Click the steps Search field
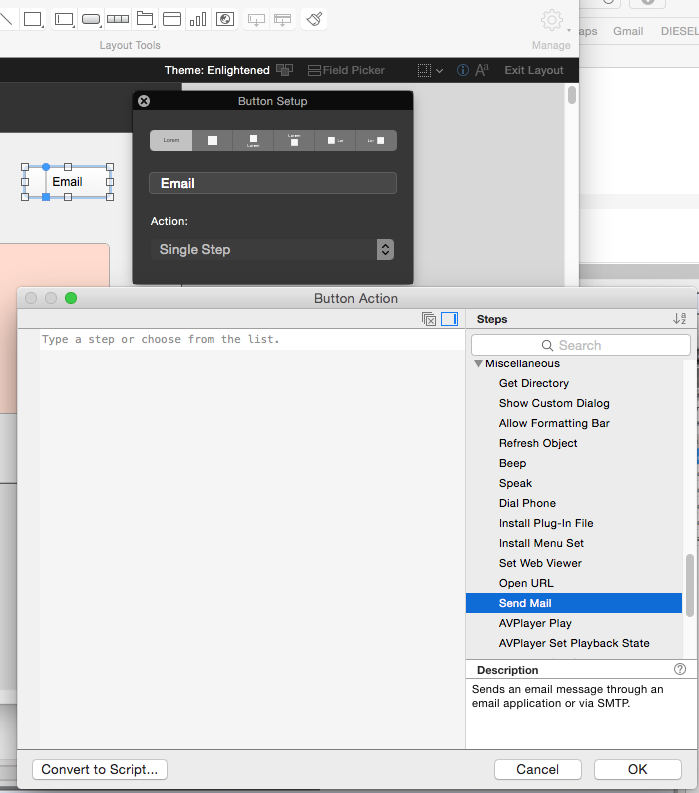Screen dimensions: 699x793 (581, 345)
